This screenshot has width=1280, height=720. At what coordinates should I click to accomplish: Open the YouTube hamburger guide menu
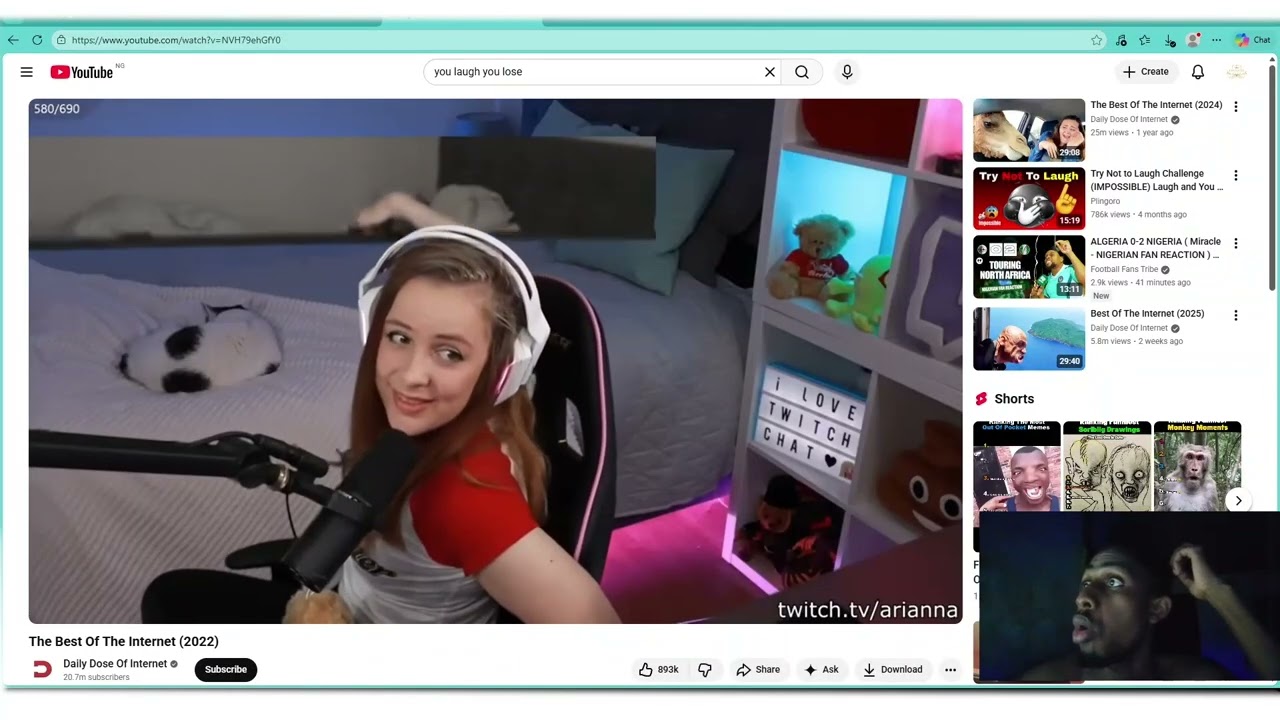[x=27, y=72]
